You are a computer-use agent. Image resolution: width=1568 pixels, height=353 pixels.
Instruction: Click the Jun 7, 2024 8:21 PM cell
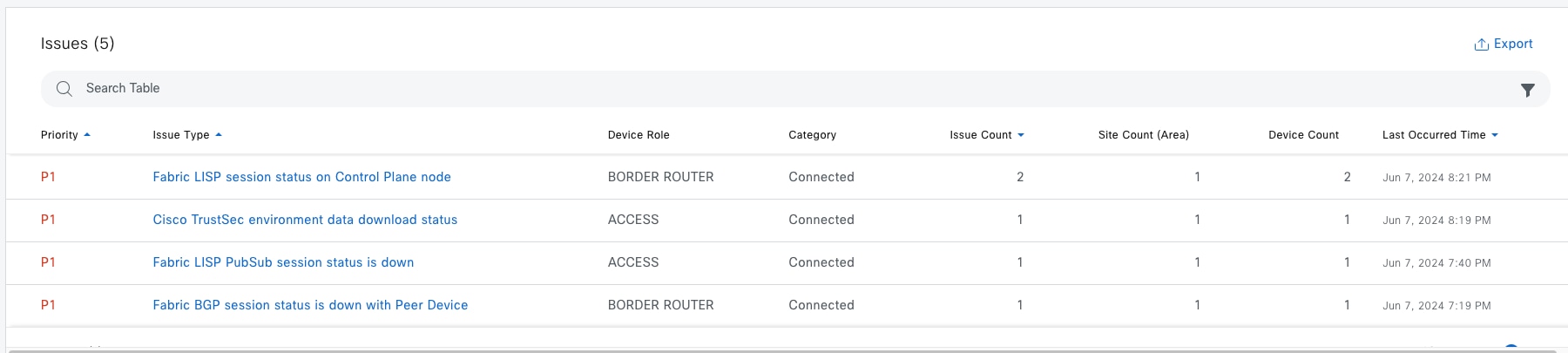pos(1436,178)
